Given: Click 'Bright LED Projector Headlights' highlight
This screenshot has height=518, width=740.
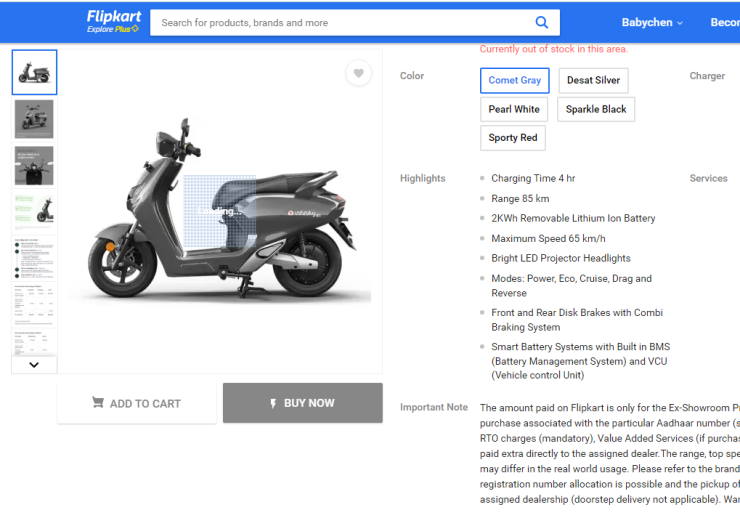Looking at the screenshot, I should 561,259.
